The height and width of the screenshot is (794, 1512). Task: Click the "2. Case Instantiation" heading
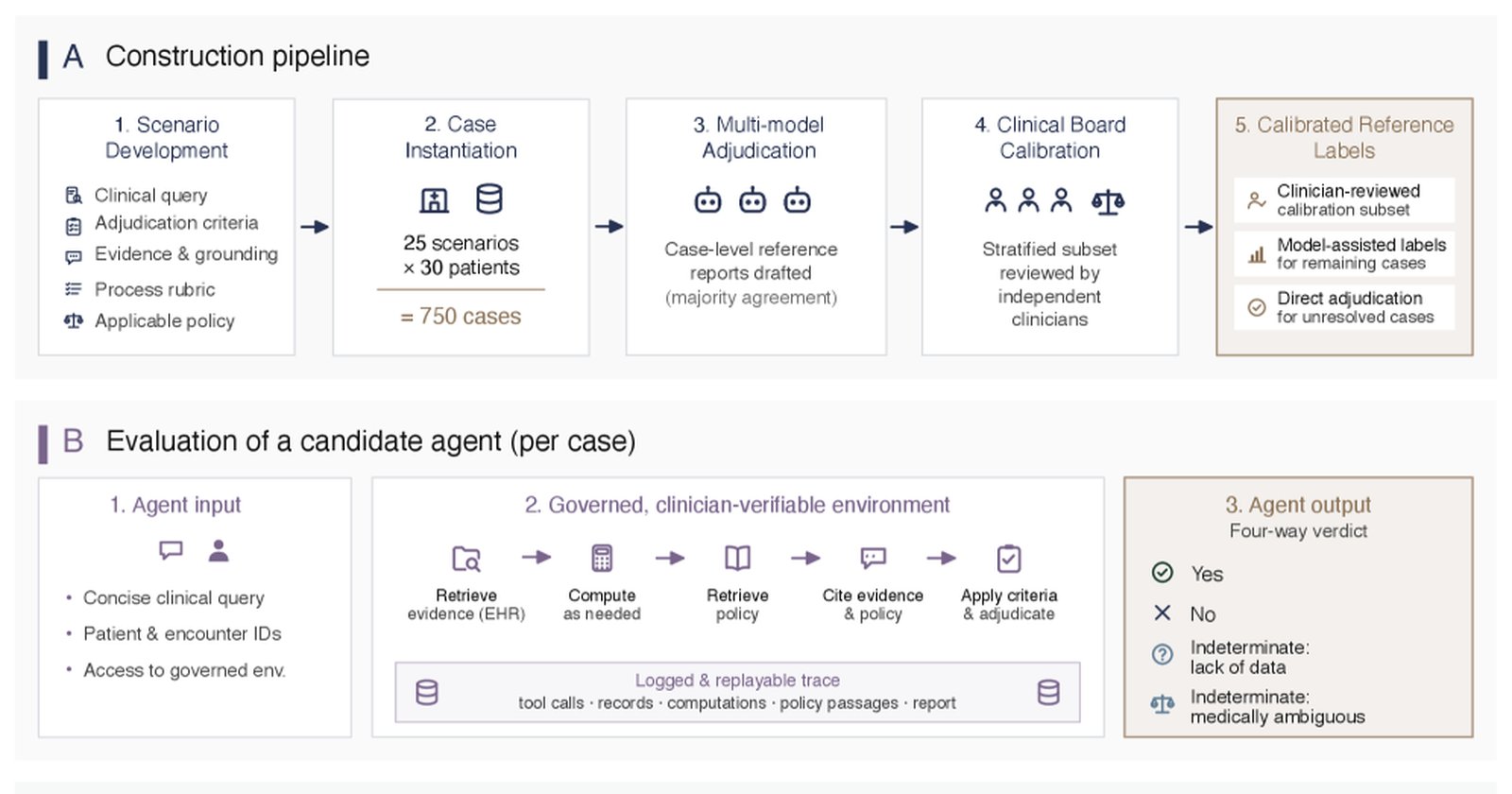461,138
